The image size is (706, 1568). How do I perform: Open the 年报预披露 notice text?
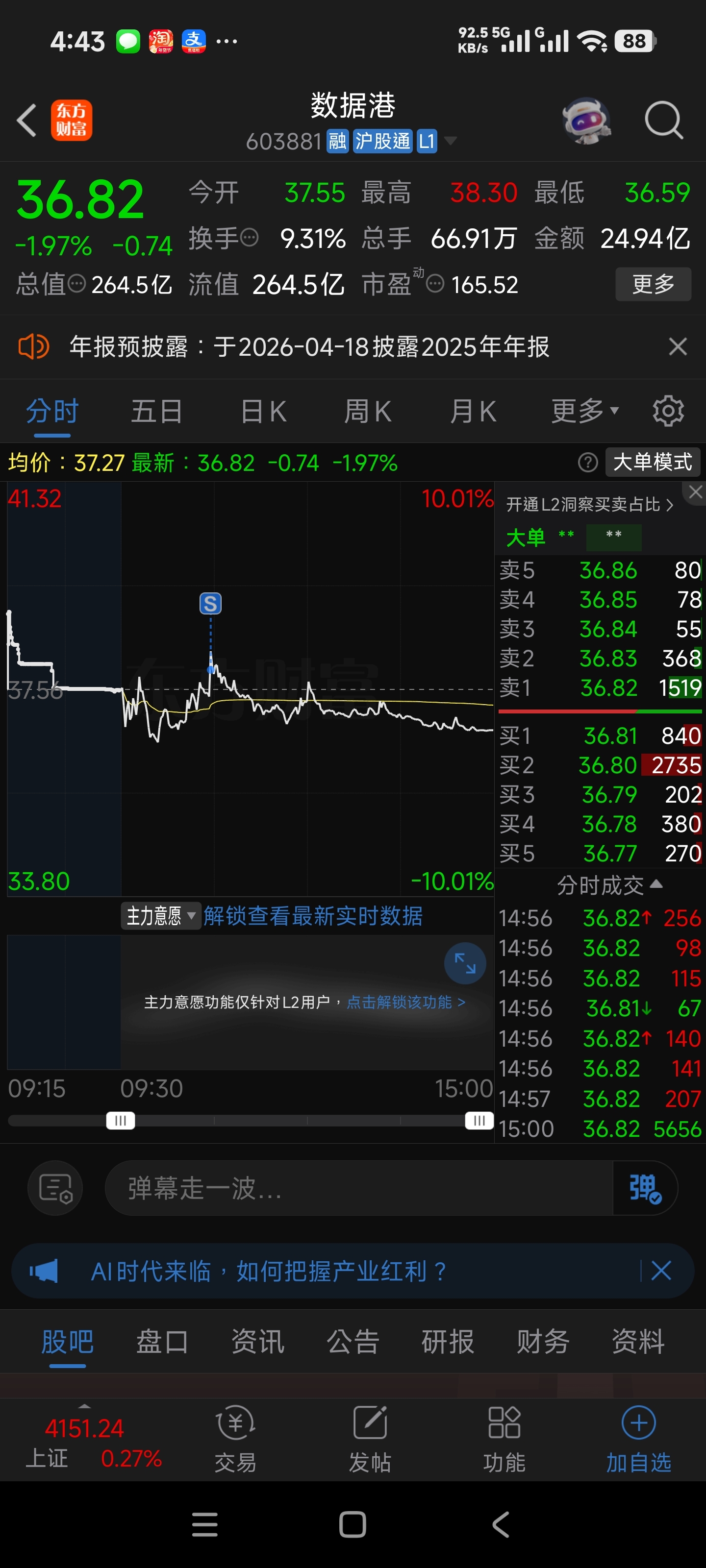pos(309,347)
